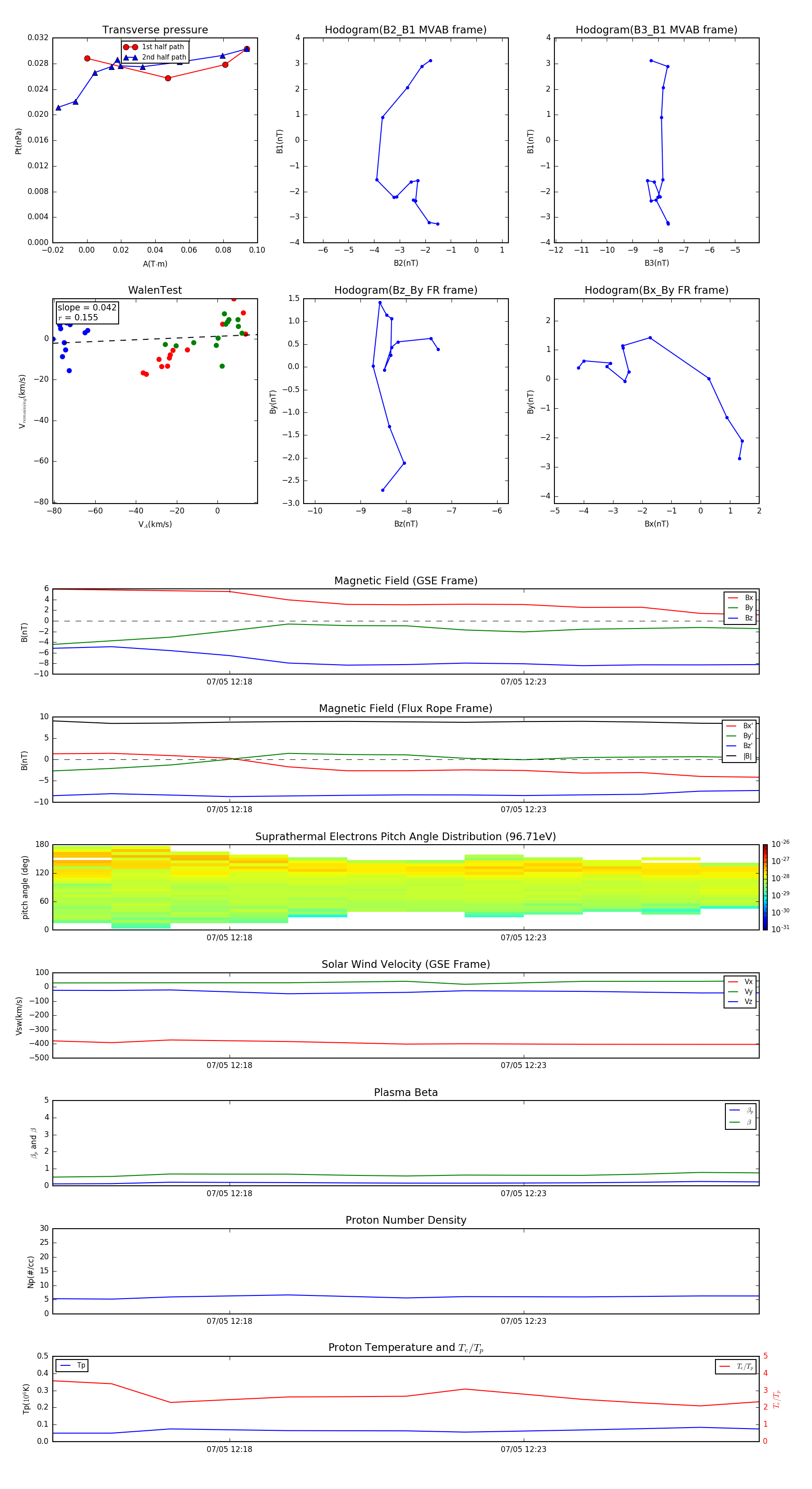
Task: Click the By' legend entry
Action: 739,736
